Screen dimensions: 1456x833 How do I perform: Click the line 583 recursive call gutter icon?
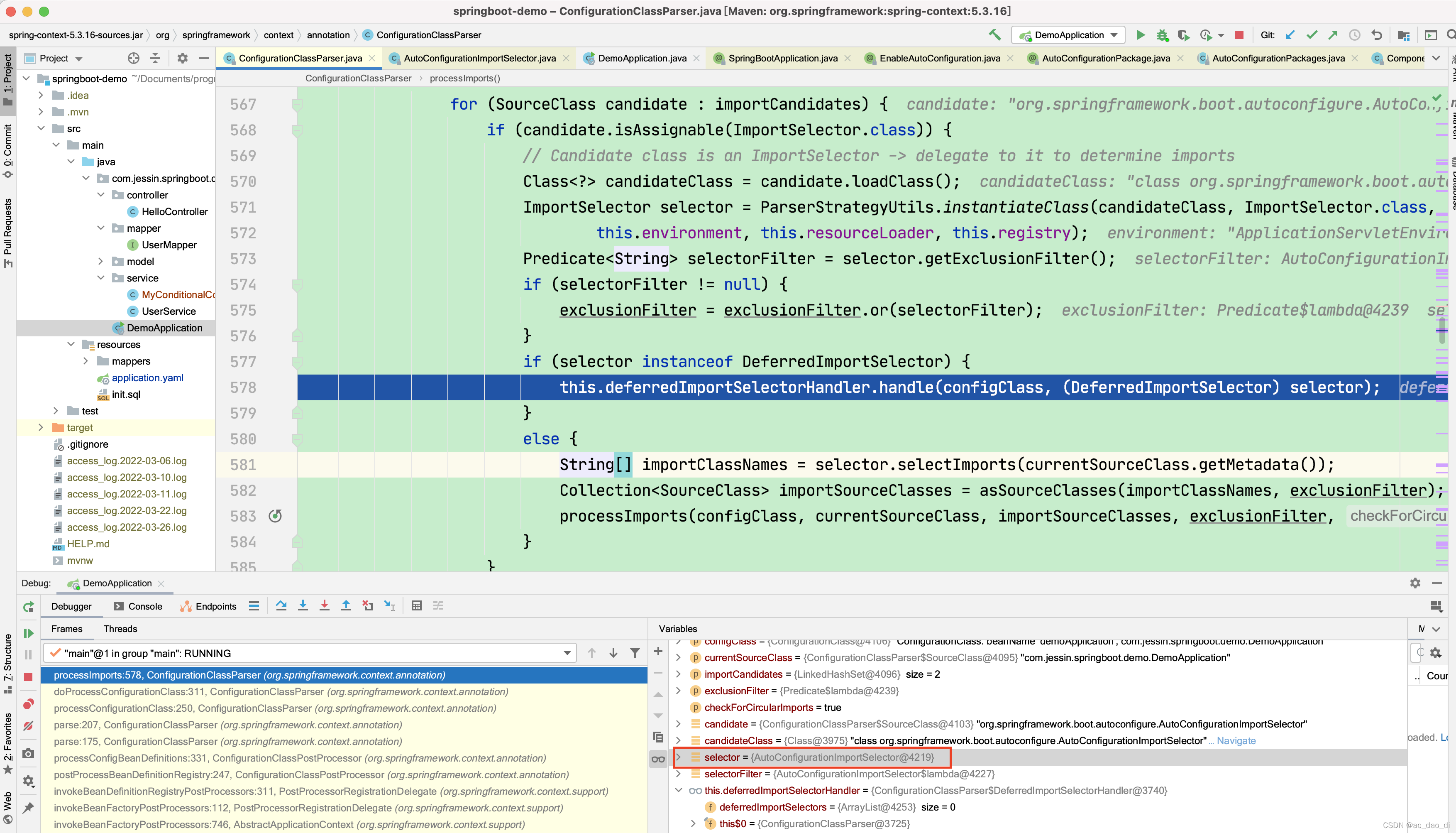(275, 516)
